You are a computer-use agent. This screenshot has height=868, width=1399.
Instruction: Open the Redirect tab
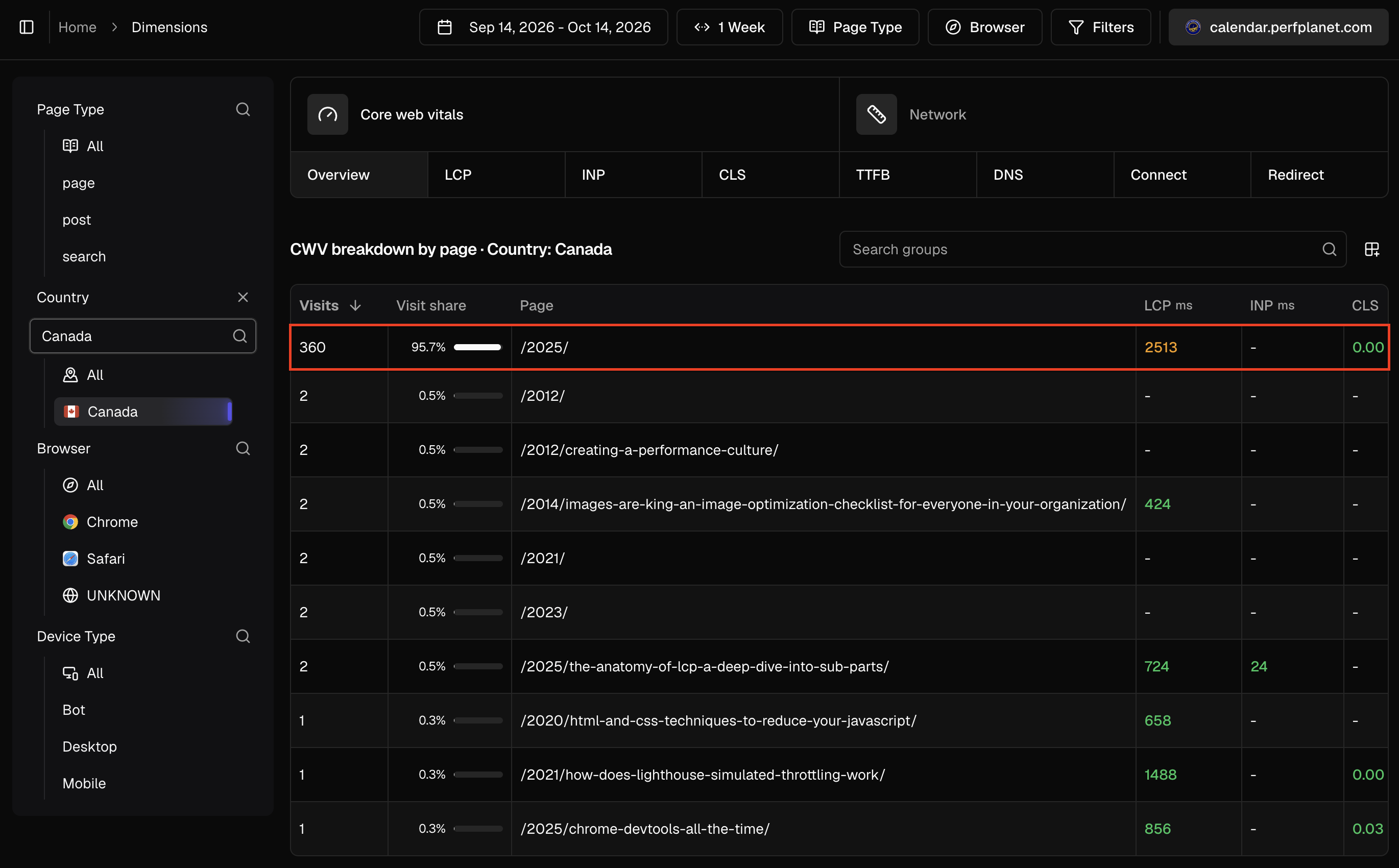tap(1319, 175)
